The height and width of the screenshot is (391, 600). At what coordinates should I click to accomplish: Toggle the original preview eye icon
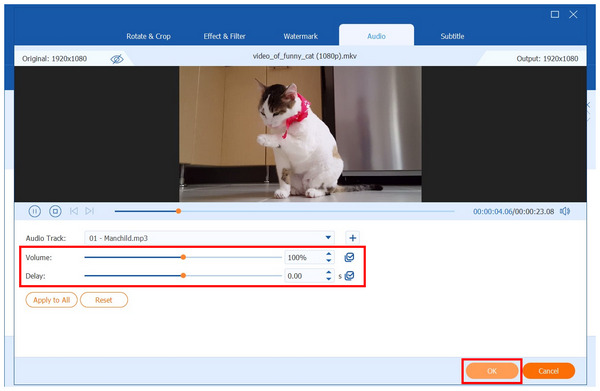pos(117,59)
